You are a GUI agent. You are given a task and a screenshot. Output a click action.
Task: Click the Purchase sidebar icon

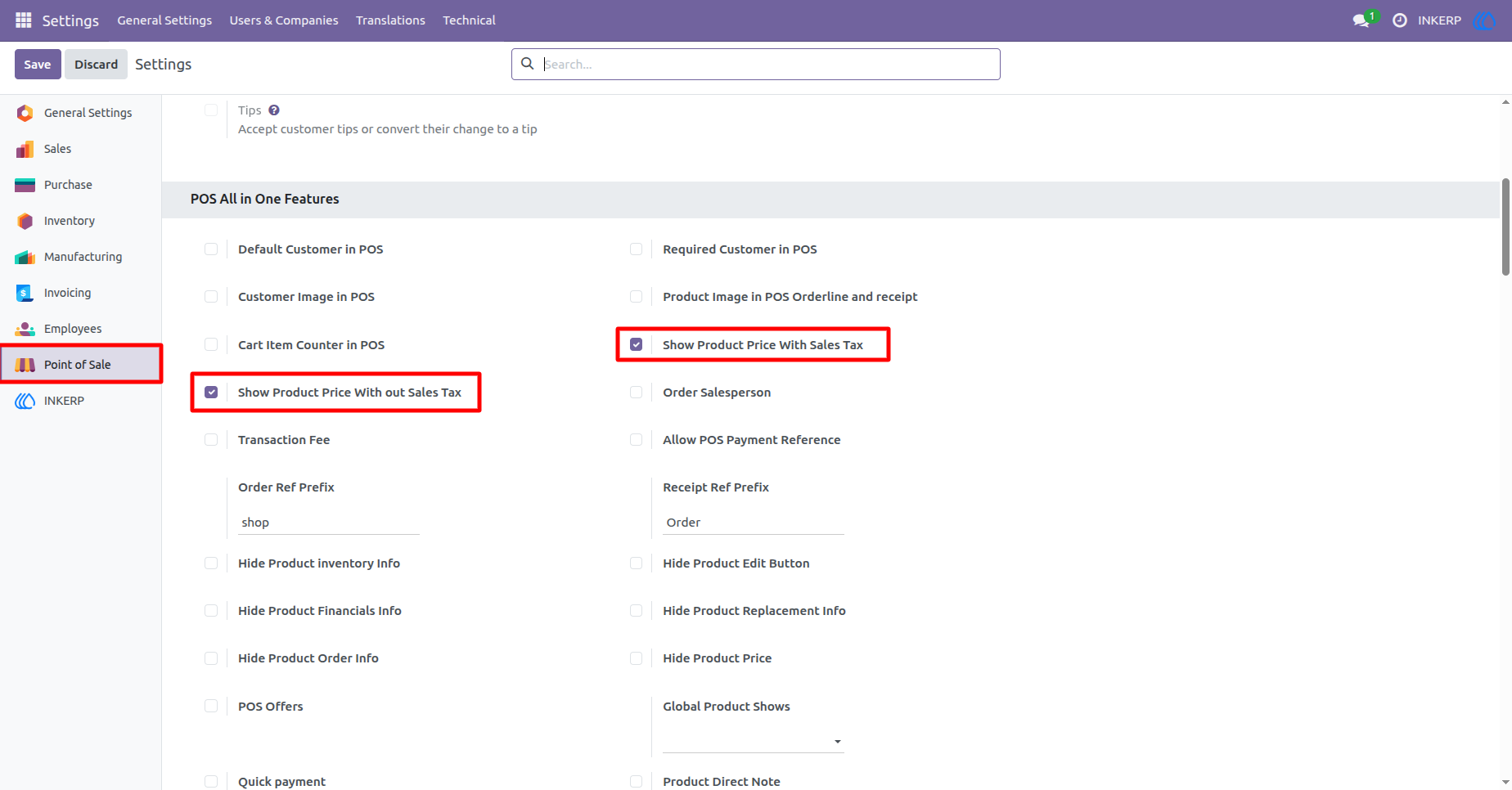click(25, 185)
